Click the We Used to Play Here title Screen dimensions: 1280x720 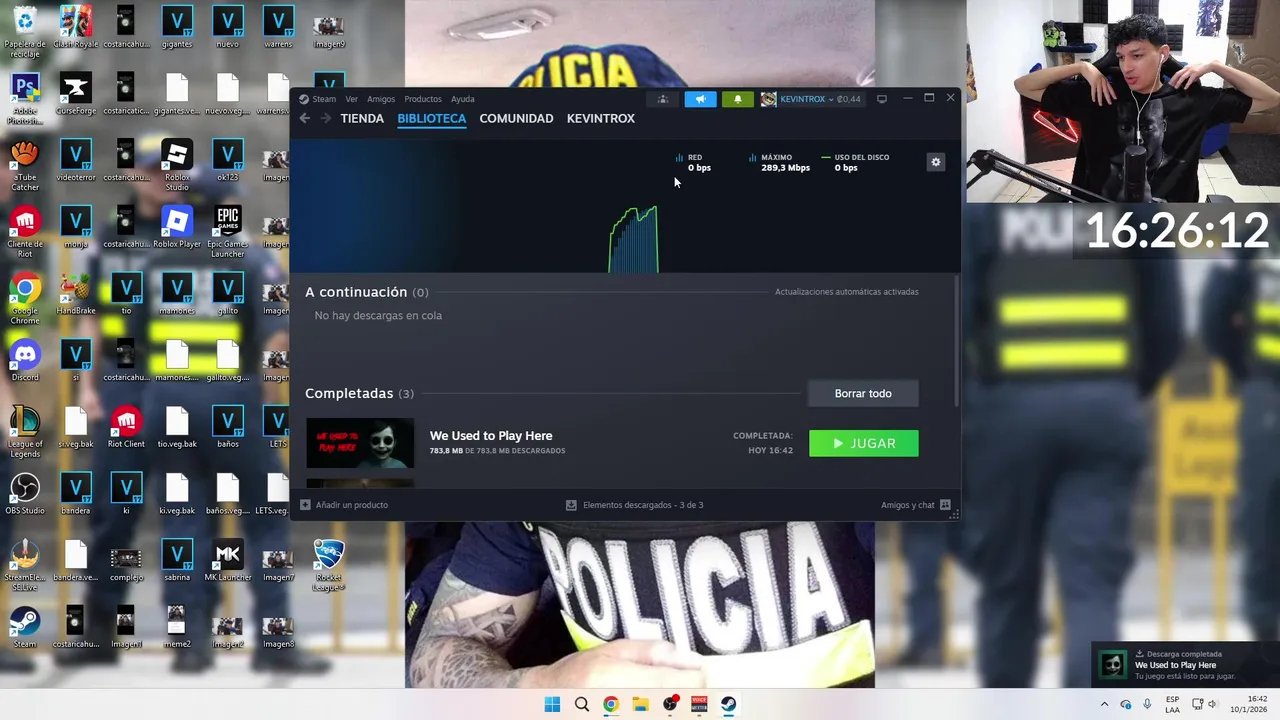click(x=491, y=435)
